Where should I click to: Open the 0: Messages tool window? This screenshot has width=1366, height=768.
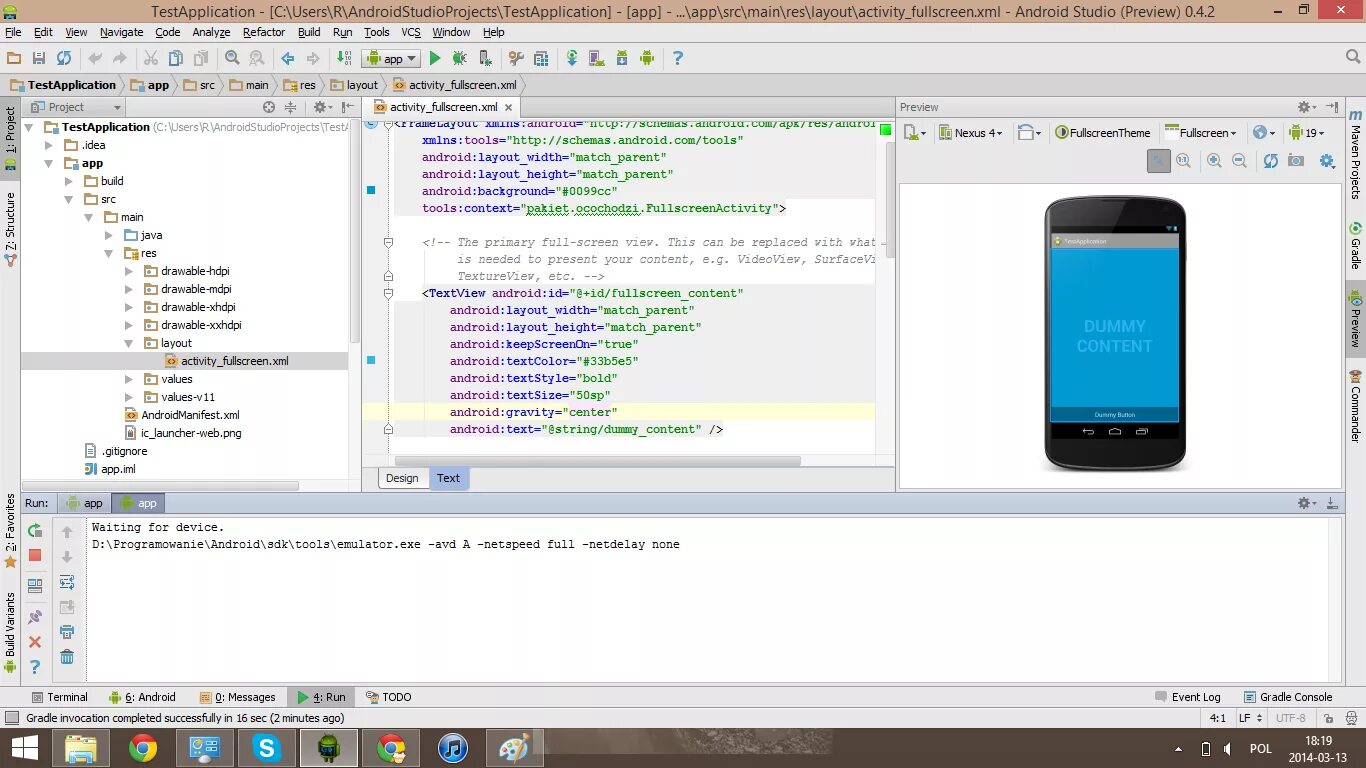237,697
